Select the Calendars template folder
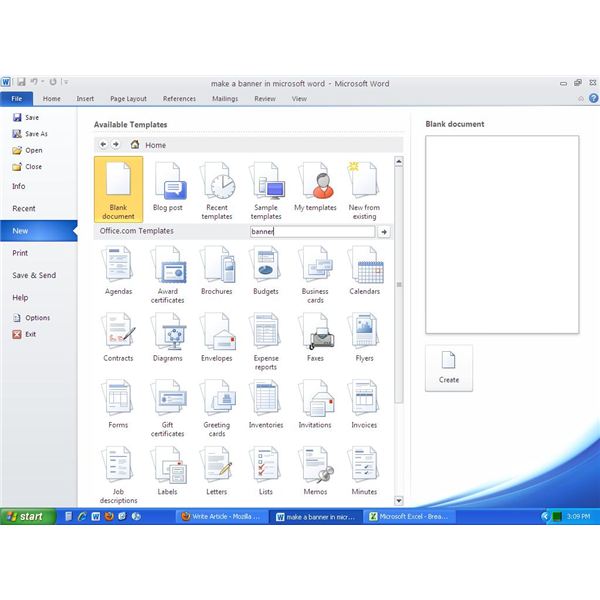Screen dimensions: 600x600 (364, 268)
